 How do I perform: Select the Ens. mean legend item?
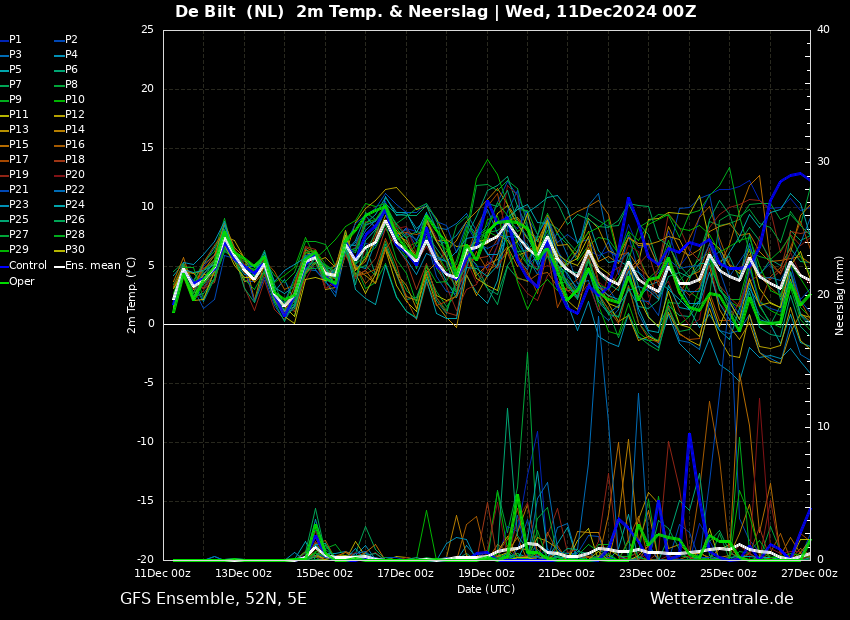[x=87, y=266]
